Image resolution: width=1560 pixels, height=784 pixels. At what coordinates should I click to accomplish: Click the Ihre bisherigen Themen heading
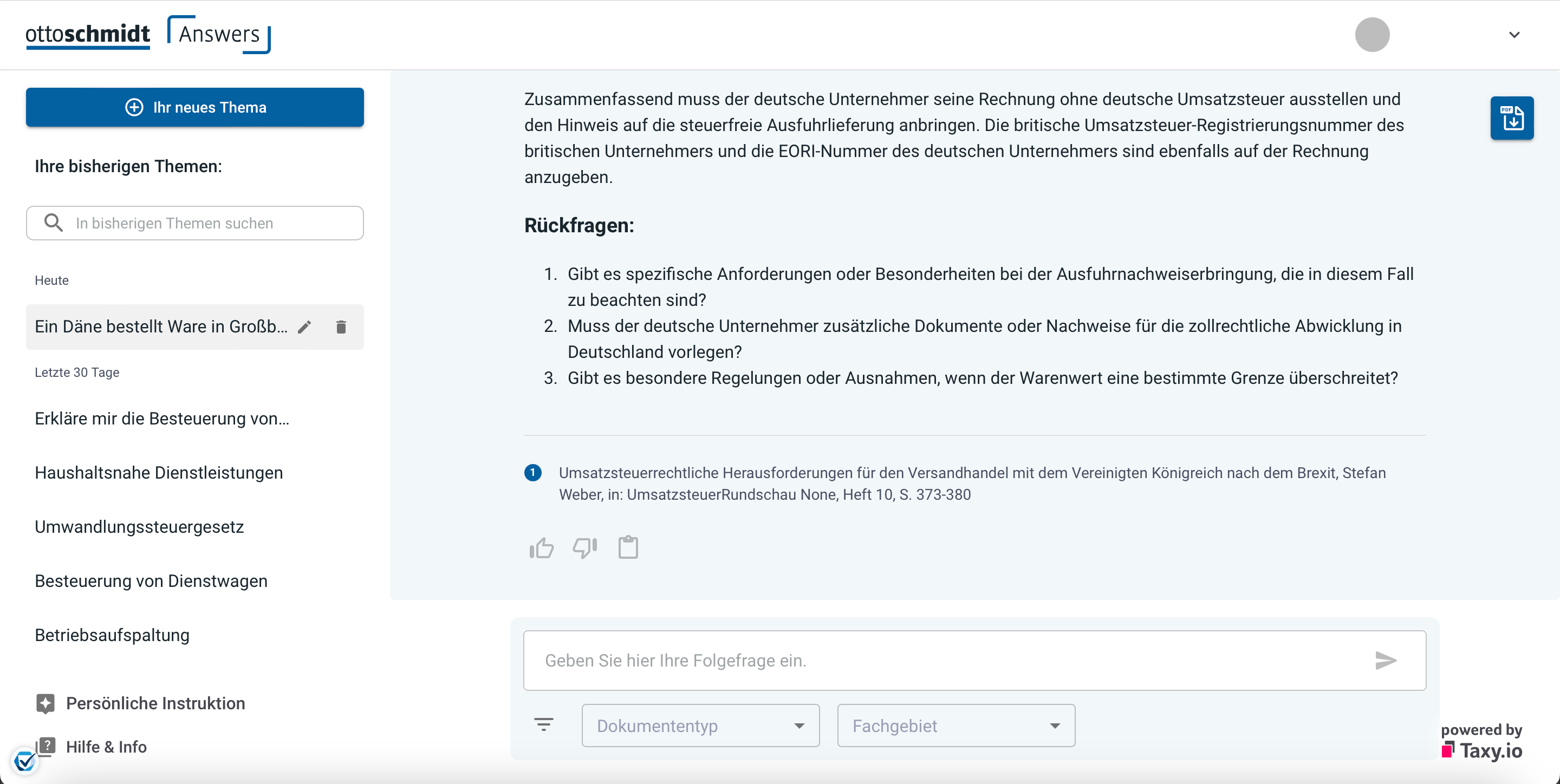click(128, 166)
